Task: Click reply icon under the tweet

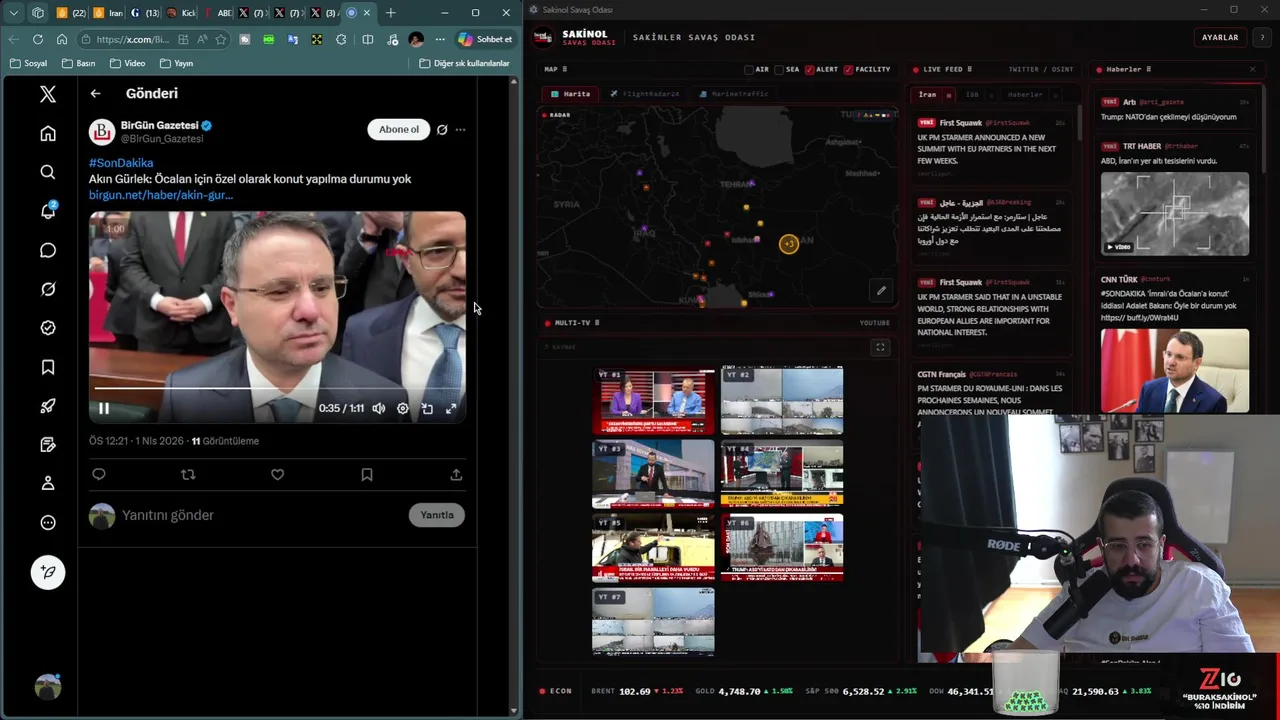Action: pos(99,474)
